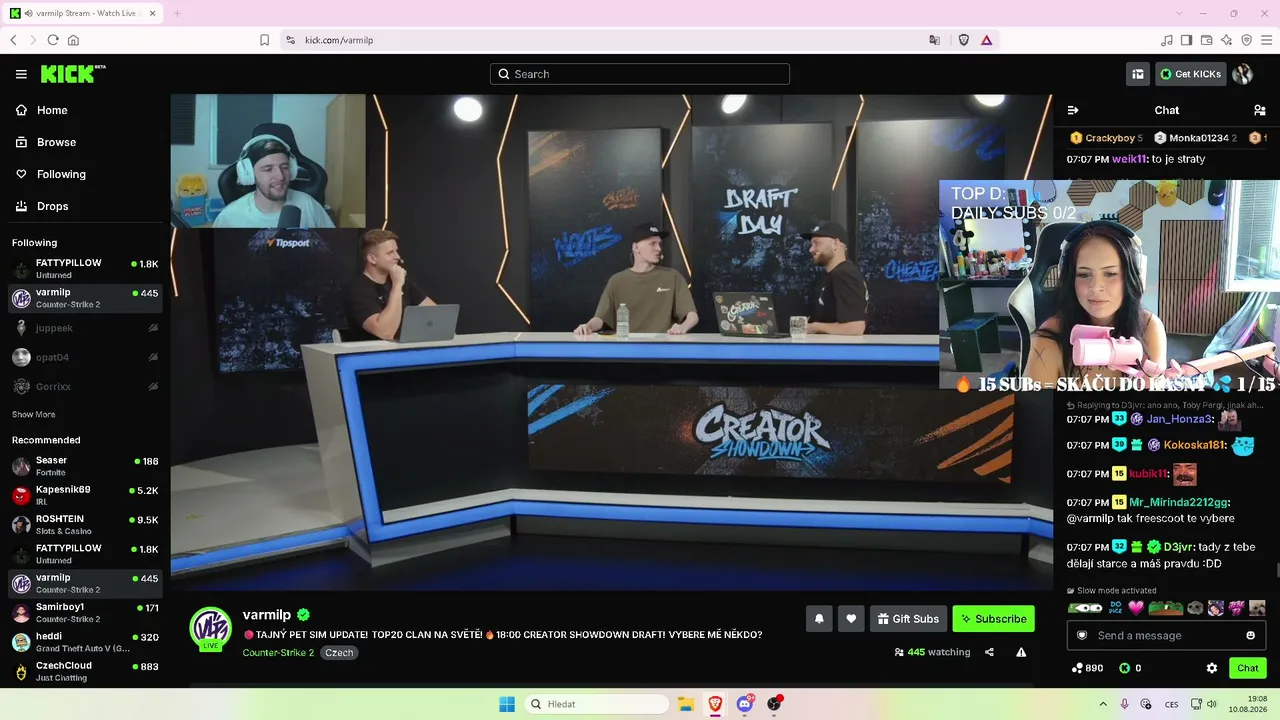Bookmark this page with the bookmark icon

(x=264, y=40)
